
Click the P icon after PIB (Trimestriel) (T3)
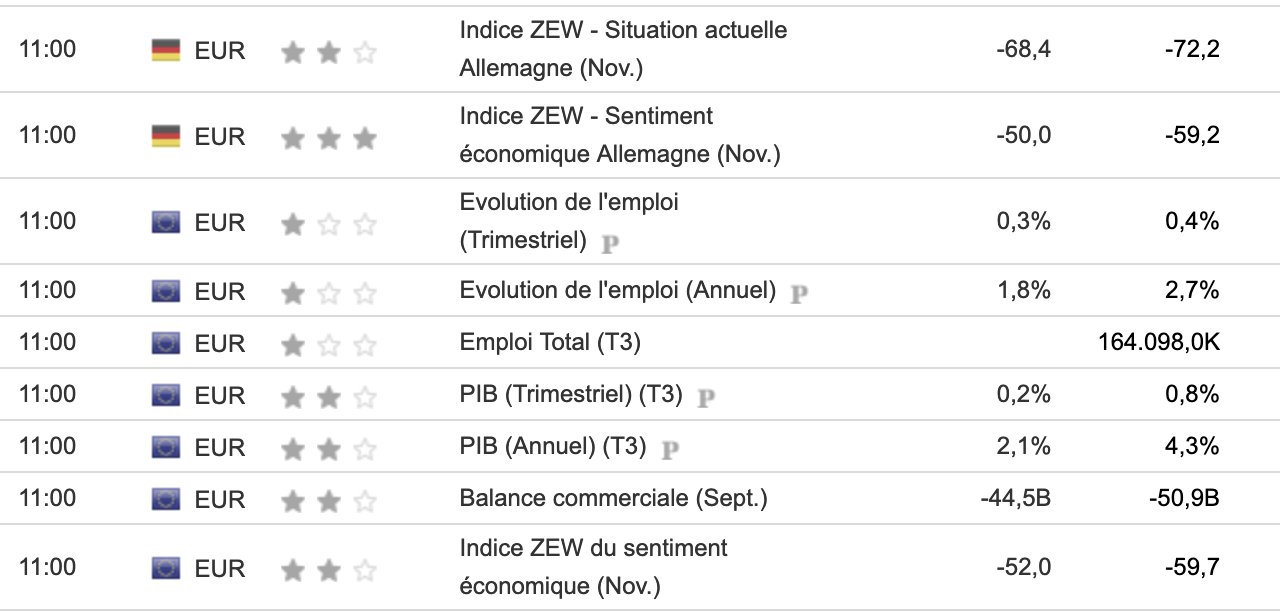point(706,397)
